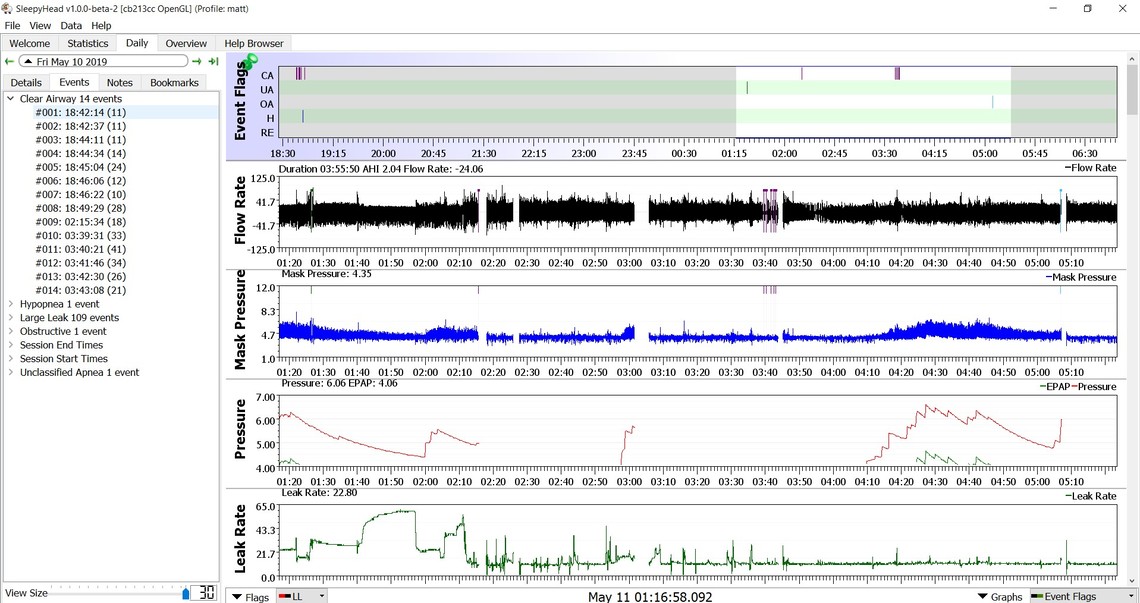The height and width of the screenshot is (603, 1140).
Task: Select event #003: 18:44:11 (11)
Action: pos(81,140)
